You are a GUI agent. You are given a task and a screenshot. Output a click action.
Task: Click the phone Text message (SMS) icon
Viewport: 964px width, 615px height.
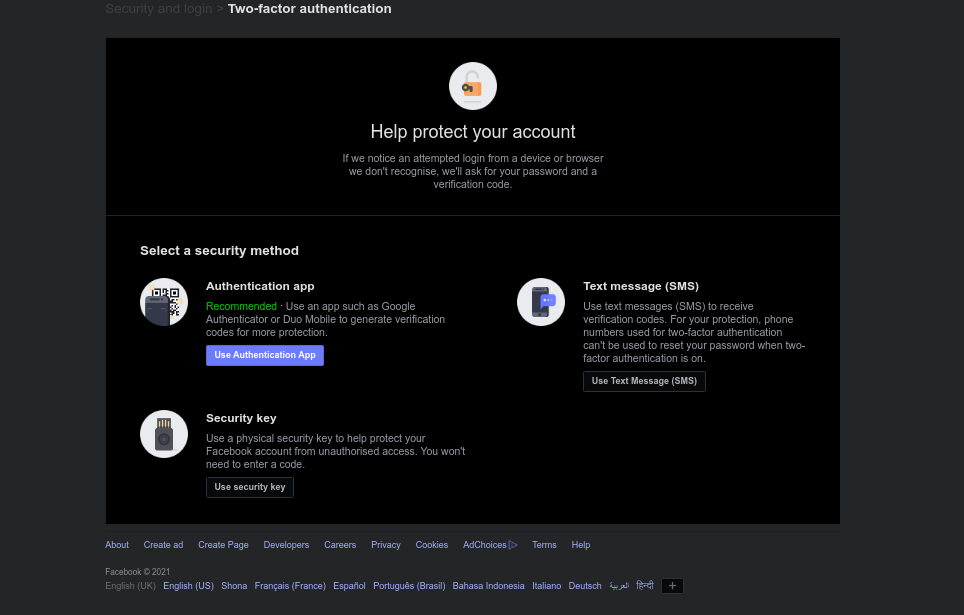[x=541, y=302]
